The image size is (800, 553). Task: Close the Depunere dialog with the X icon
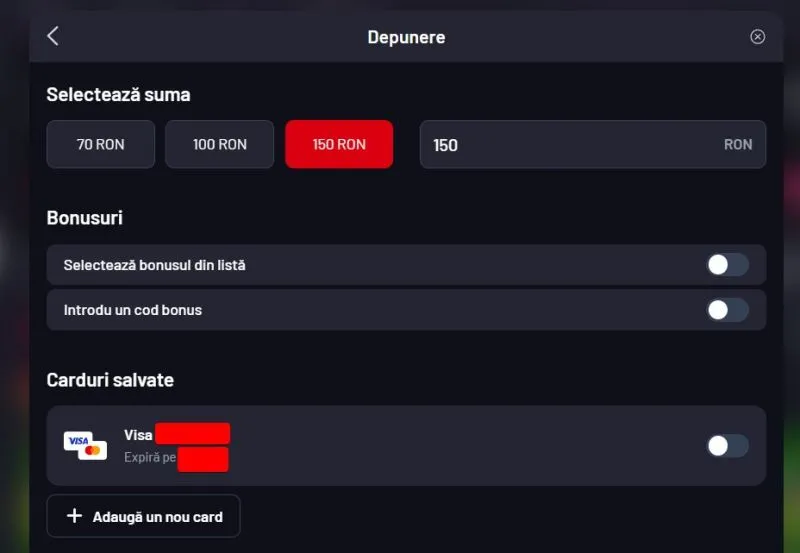coord(757,37)
